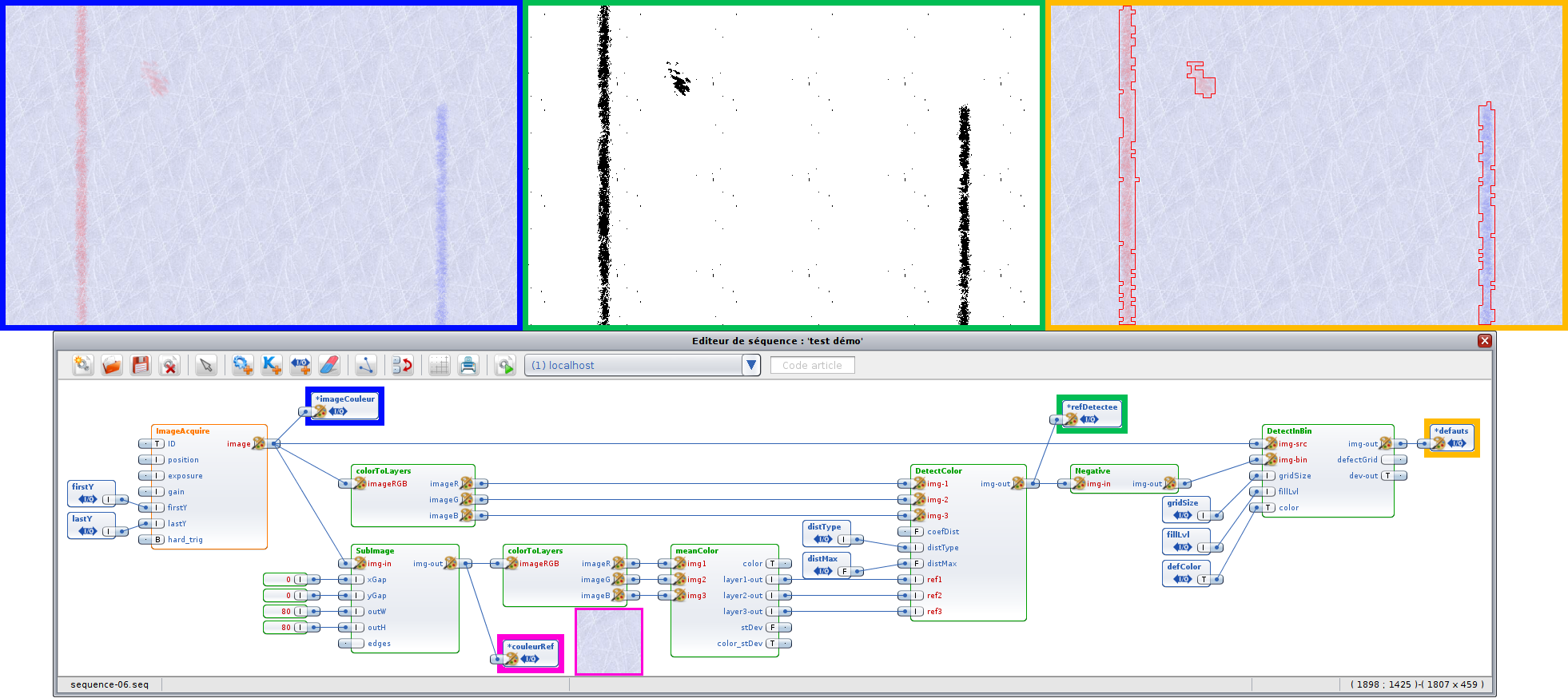The image size is (1568, 698).
Task: Click the magenta-framed reference color thumbnail
Action: point(609,642)
